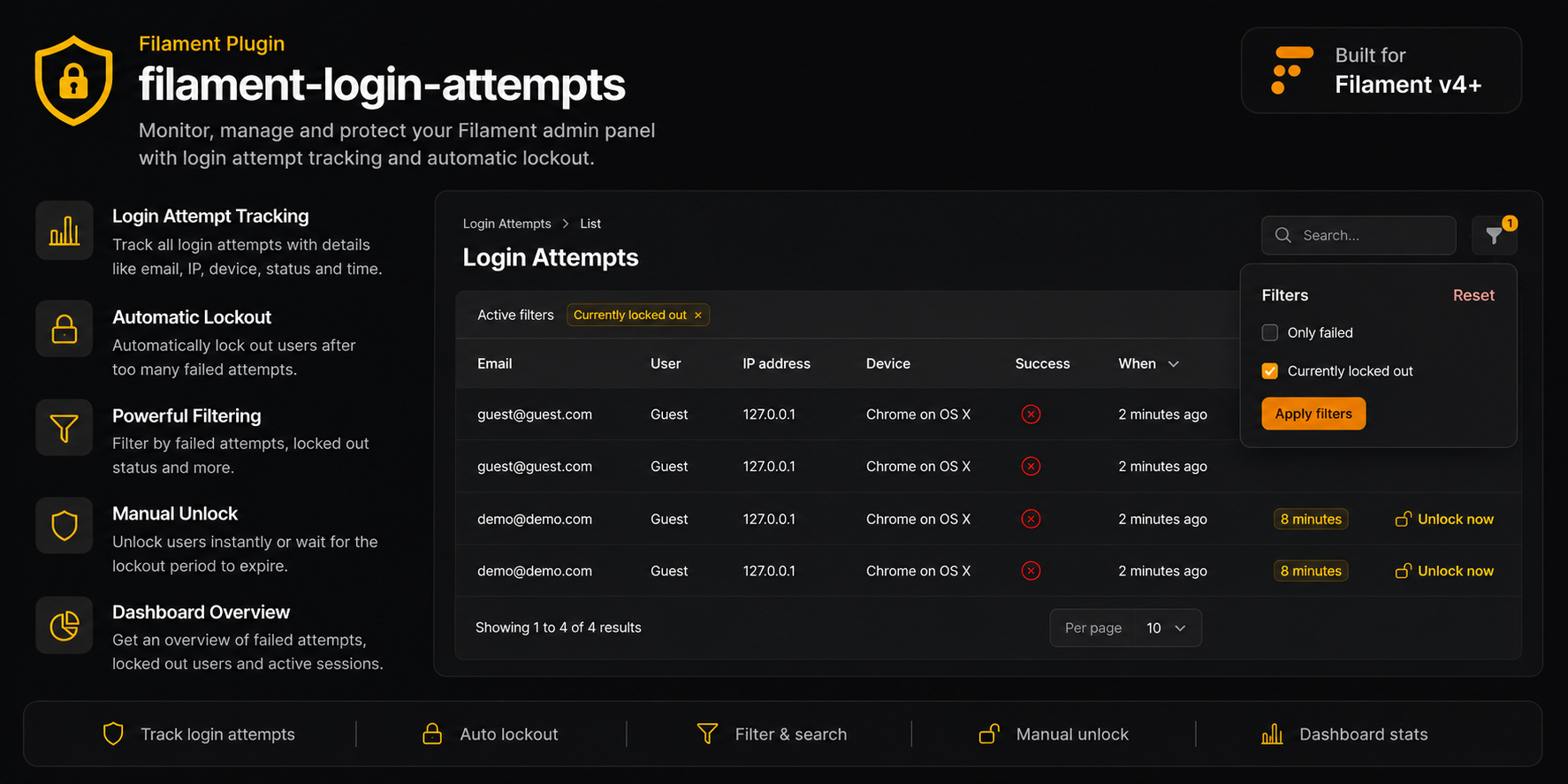The image size is (1568, 784).
Task: Enable the Only failed checkbox
Action: coord(1270,333)
